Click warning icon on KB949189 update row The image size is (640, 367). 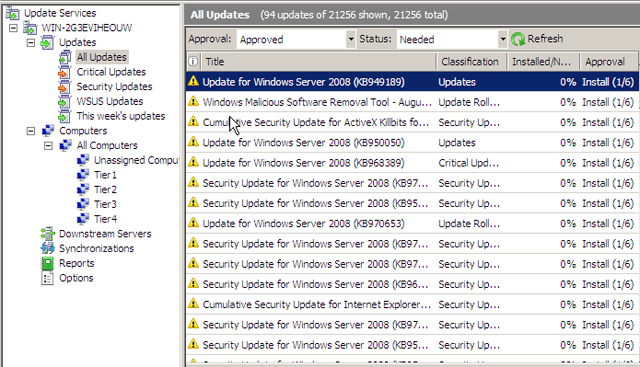pyautogui.click(x=193, y=81)
